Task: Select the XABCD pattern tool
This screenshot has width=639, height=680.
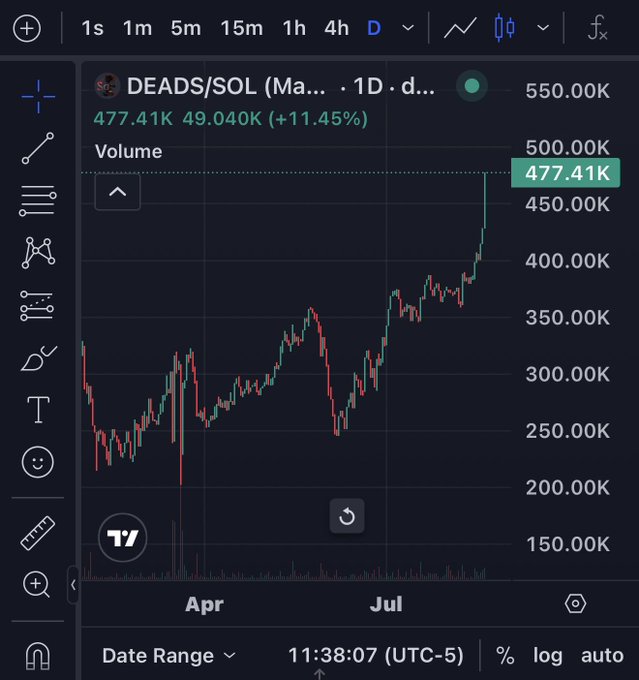Action: [x=38, y=252]
